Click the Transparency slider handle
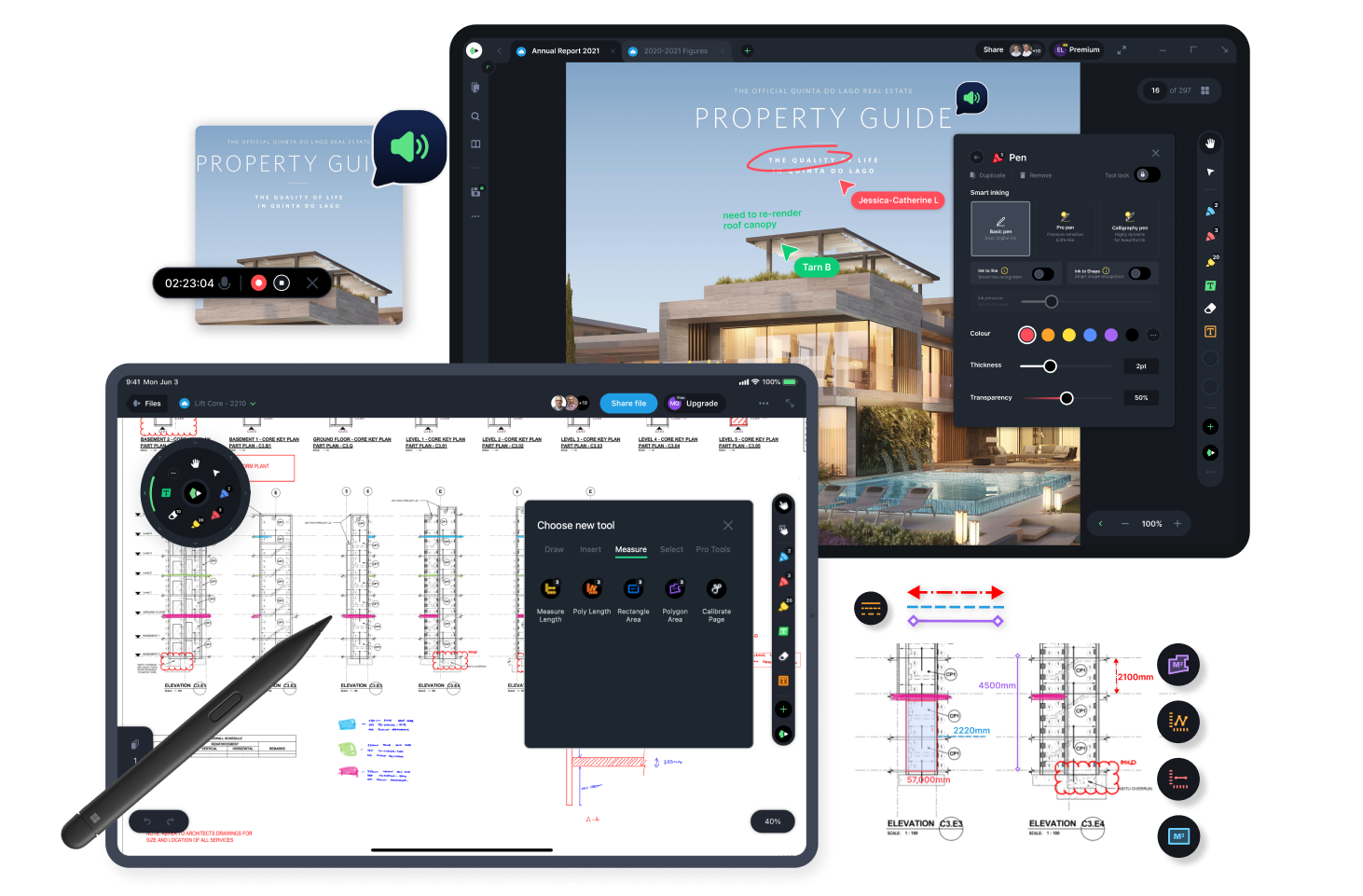The width and height of the screenshot is (1363, 896). (1067, 398)
